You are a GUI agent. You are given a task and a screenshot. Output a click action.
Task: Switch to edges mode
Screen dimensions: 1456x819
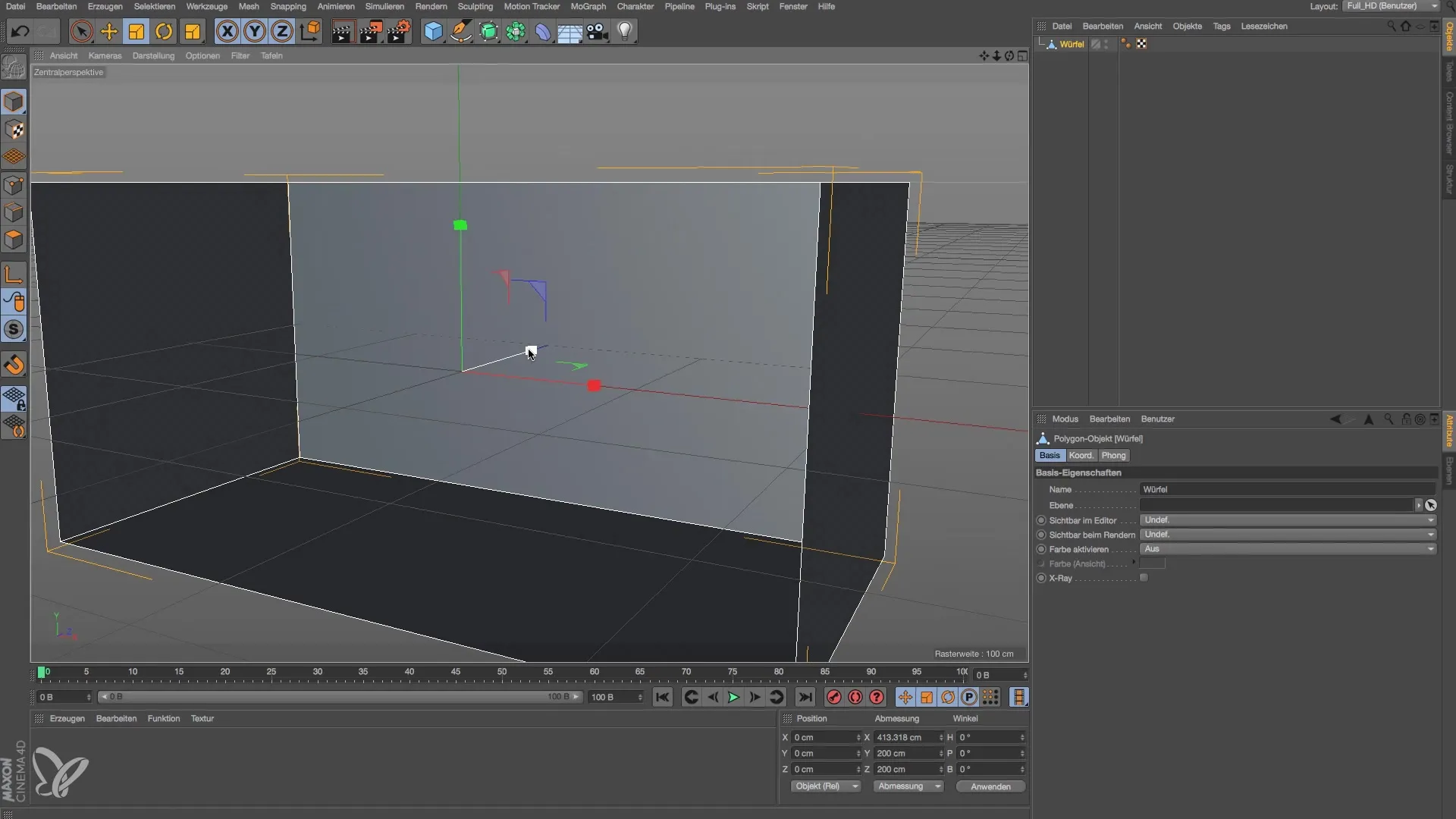(14, 212)
